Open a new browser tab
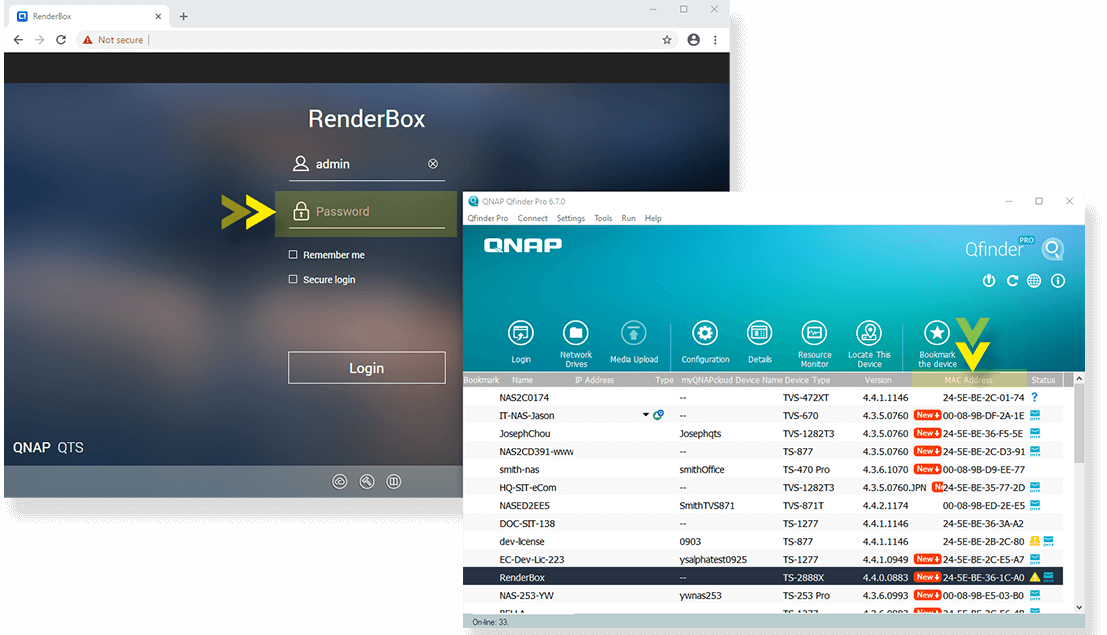Screen dimensions: 1107x635 (184, 16)
